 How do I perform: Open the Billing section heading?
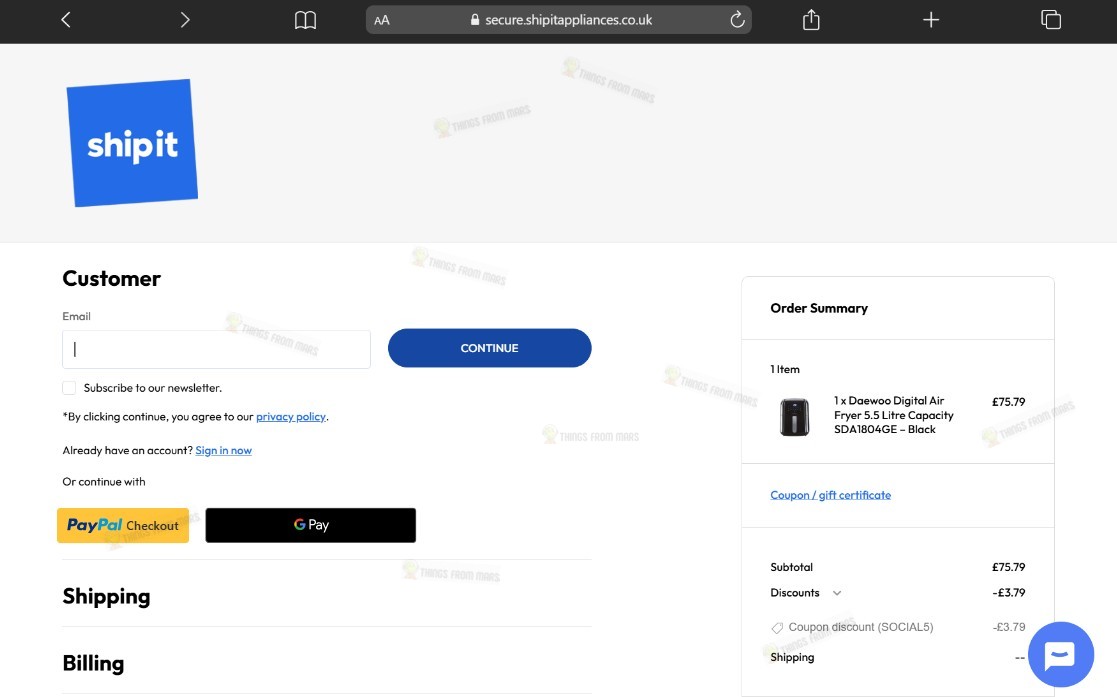[x=93, y=664]
